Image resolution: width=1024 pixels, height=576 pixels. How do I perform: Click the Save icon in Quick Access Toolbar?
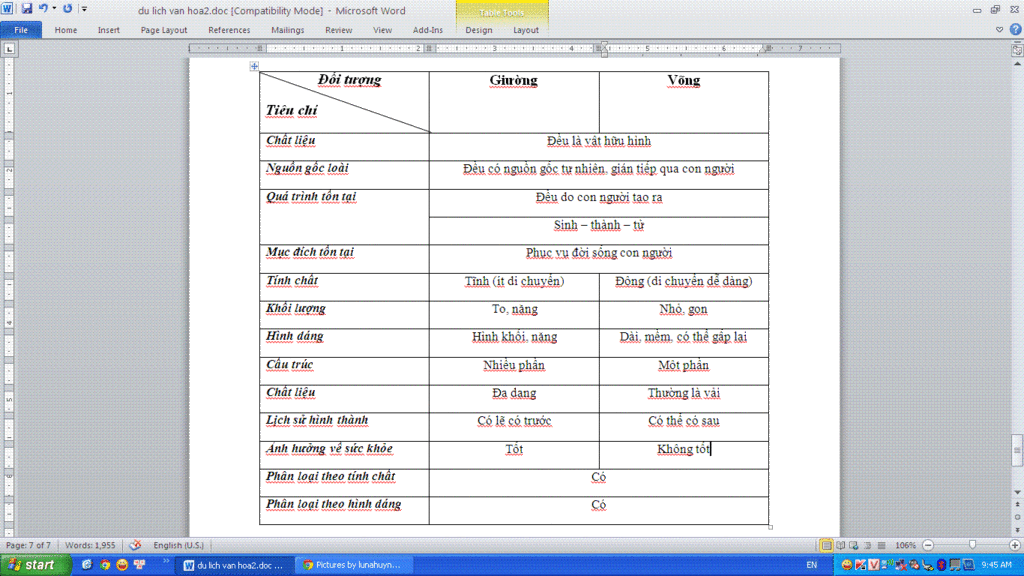tap(27, 8)
